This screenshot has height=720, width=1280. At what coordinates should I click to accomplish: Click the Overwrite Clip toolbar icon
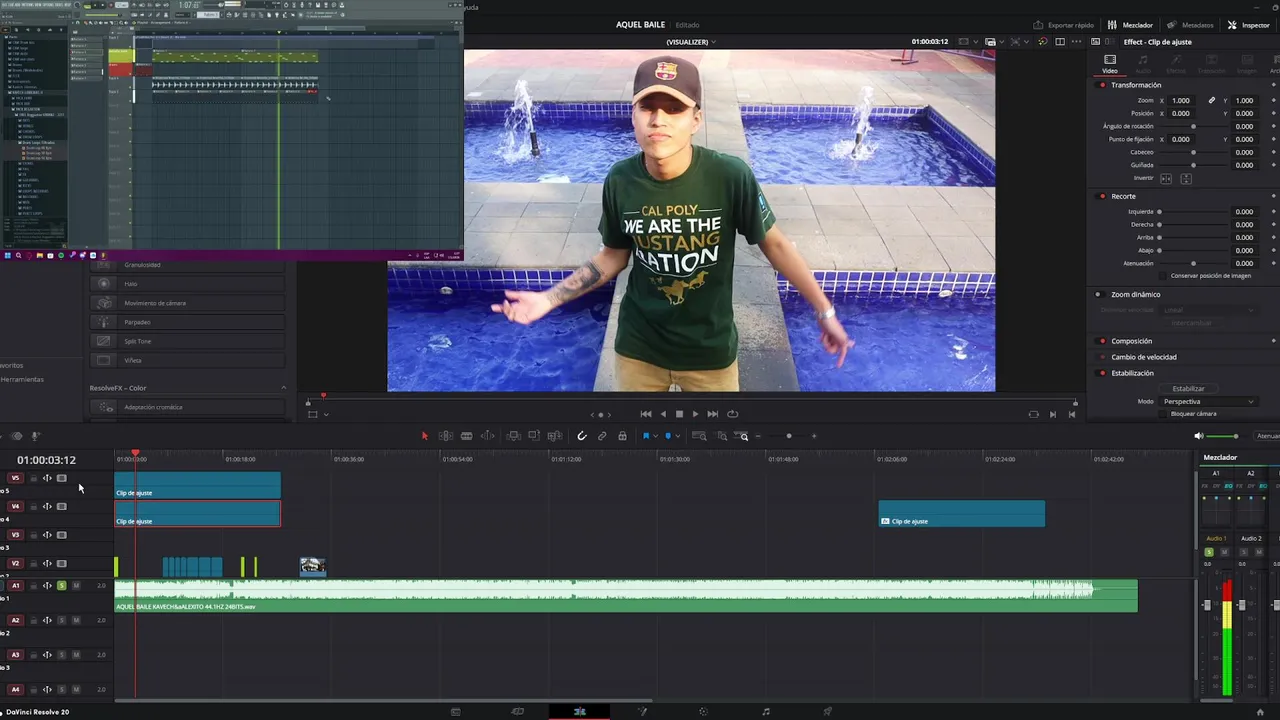pos(534,436)
